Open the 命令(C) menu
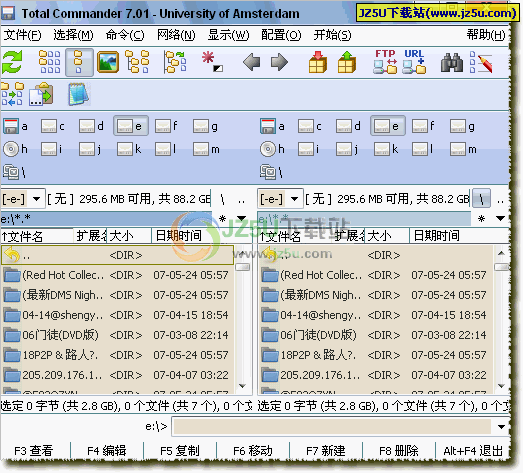Image resolution: width=523 pixels, height=473 pixels. (125, 35)
